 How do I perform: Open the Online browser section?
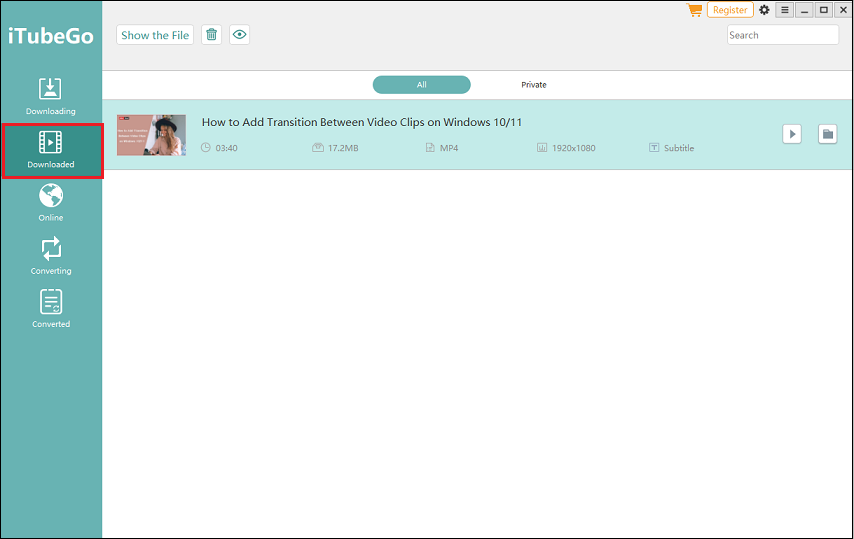coord(51,203)
